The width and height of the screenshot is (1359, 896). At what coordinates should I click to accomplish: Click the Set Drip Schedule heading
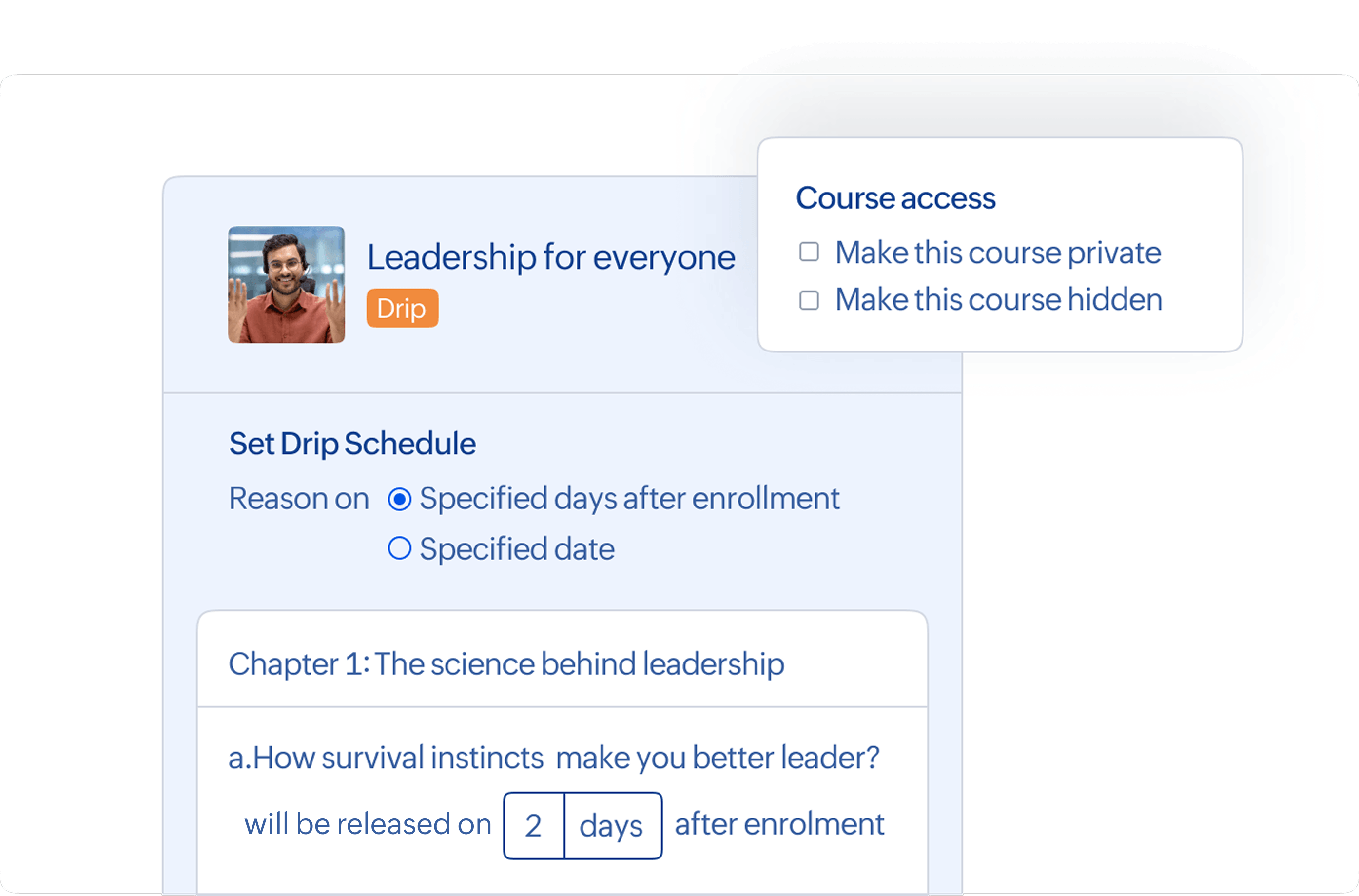tap(352, 444)
